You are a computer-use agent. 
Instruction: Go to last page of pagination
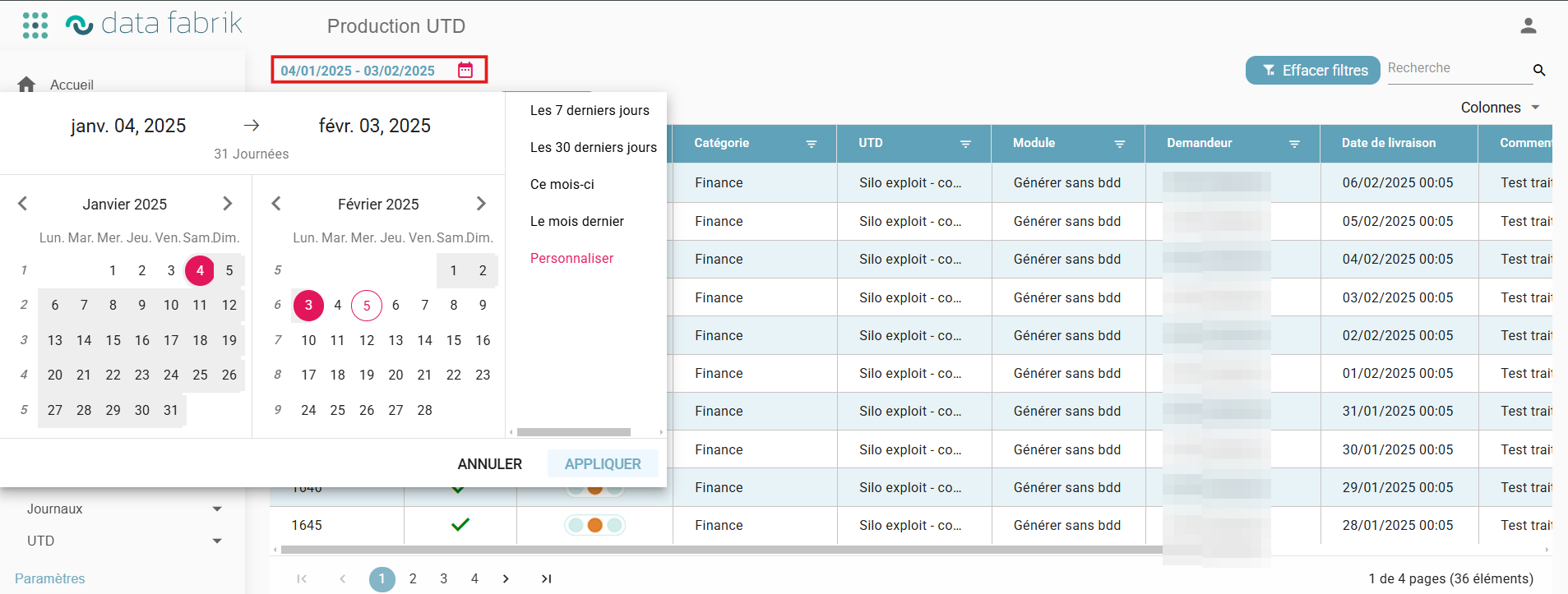[546, 578]
